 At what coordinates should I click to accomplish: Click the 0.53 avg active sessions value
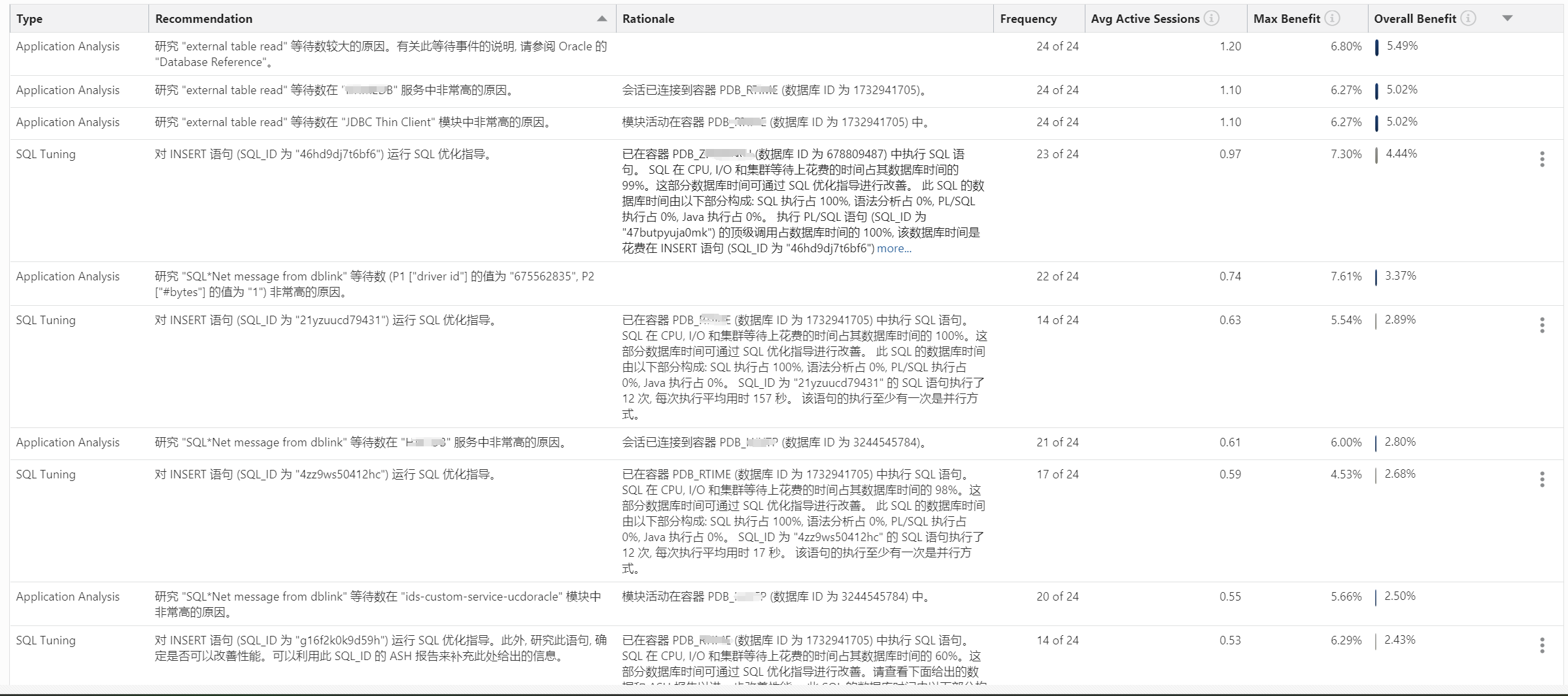1230,640
